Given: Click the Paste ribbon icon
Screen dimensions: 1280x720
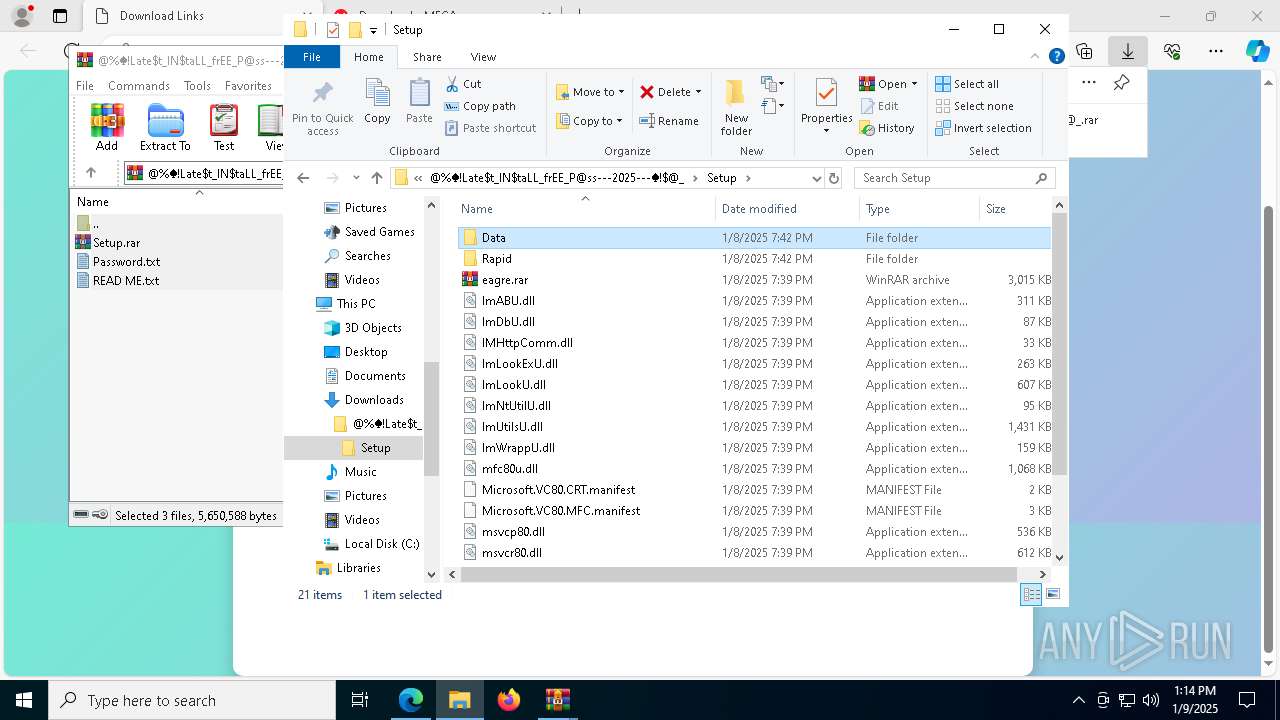Looking at the screenshot, I should (x=419, y=102).
